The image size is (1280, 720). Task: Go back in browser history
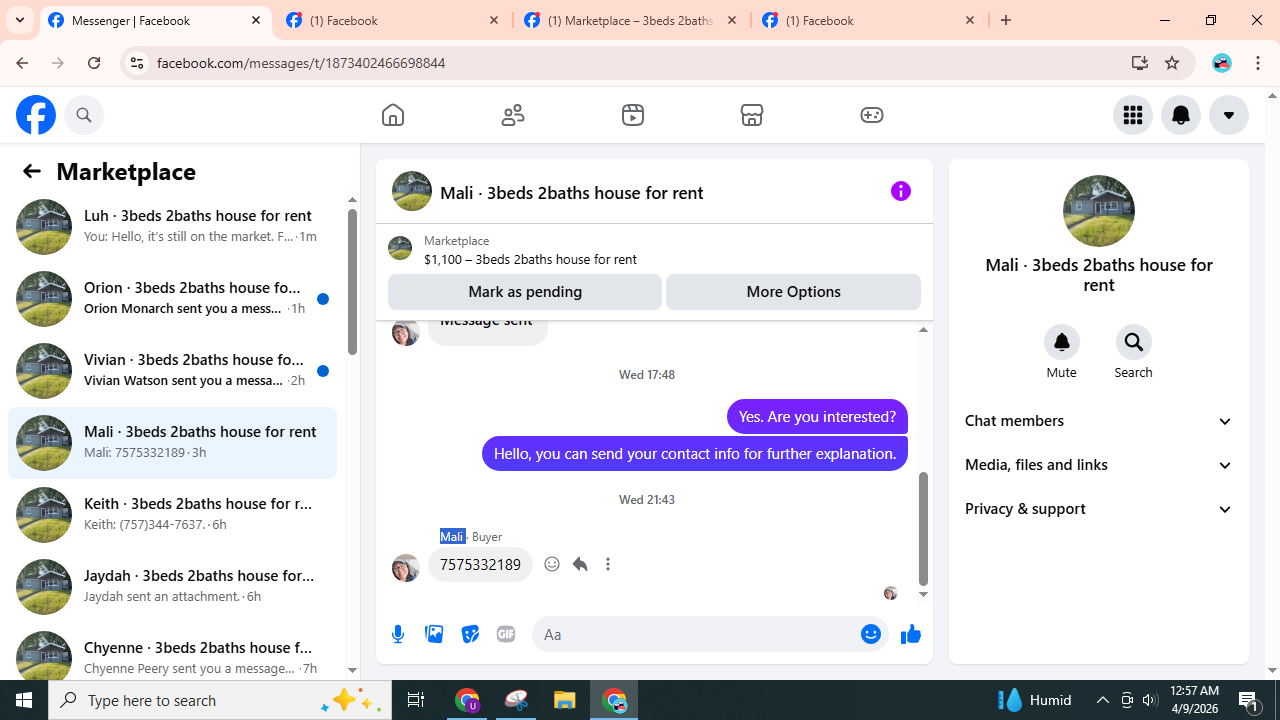pyautogui.click(x=22, y=63)
